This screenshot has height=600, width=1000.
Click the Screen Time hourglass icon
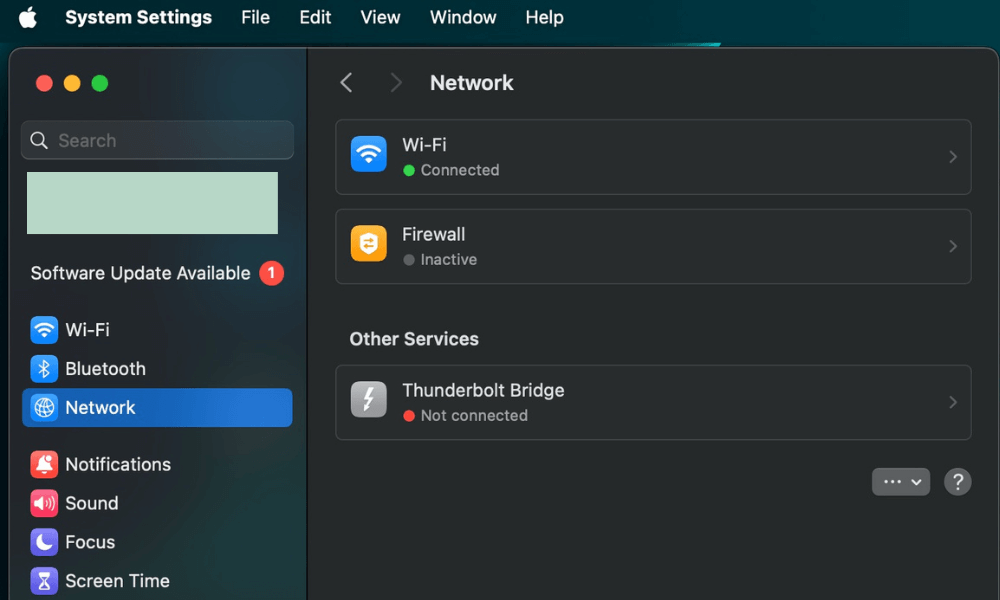tap(44, 581)
